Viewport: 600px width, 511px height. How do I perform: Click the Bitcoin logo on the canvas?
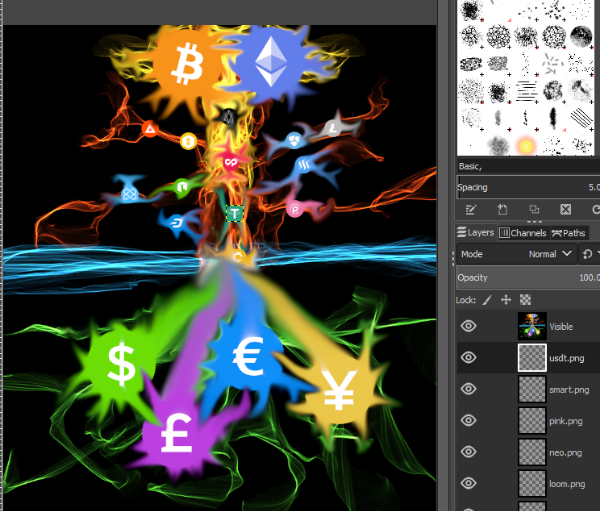coord(188,63)
